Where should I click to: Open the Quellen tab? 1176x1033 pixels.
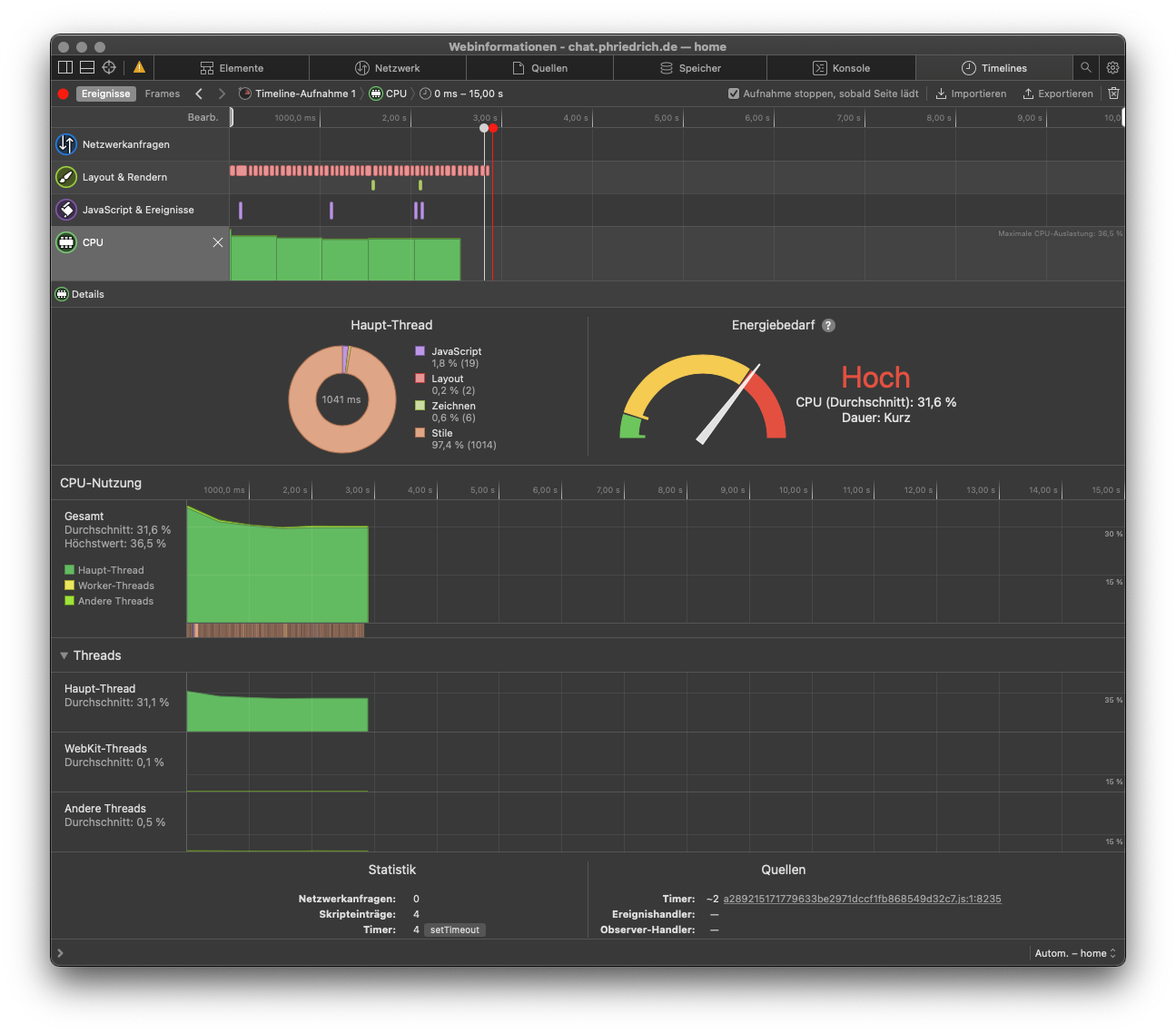pyautogui.click(x=540, y=68)
